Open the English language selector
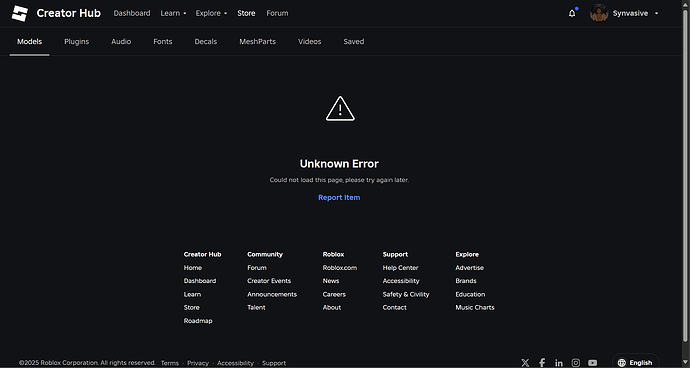This screenshot has height=368, width=690. [635, 363]
